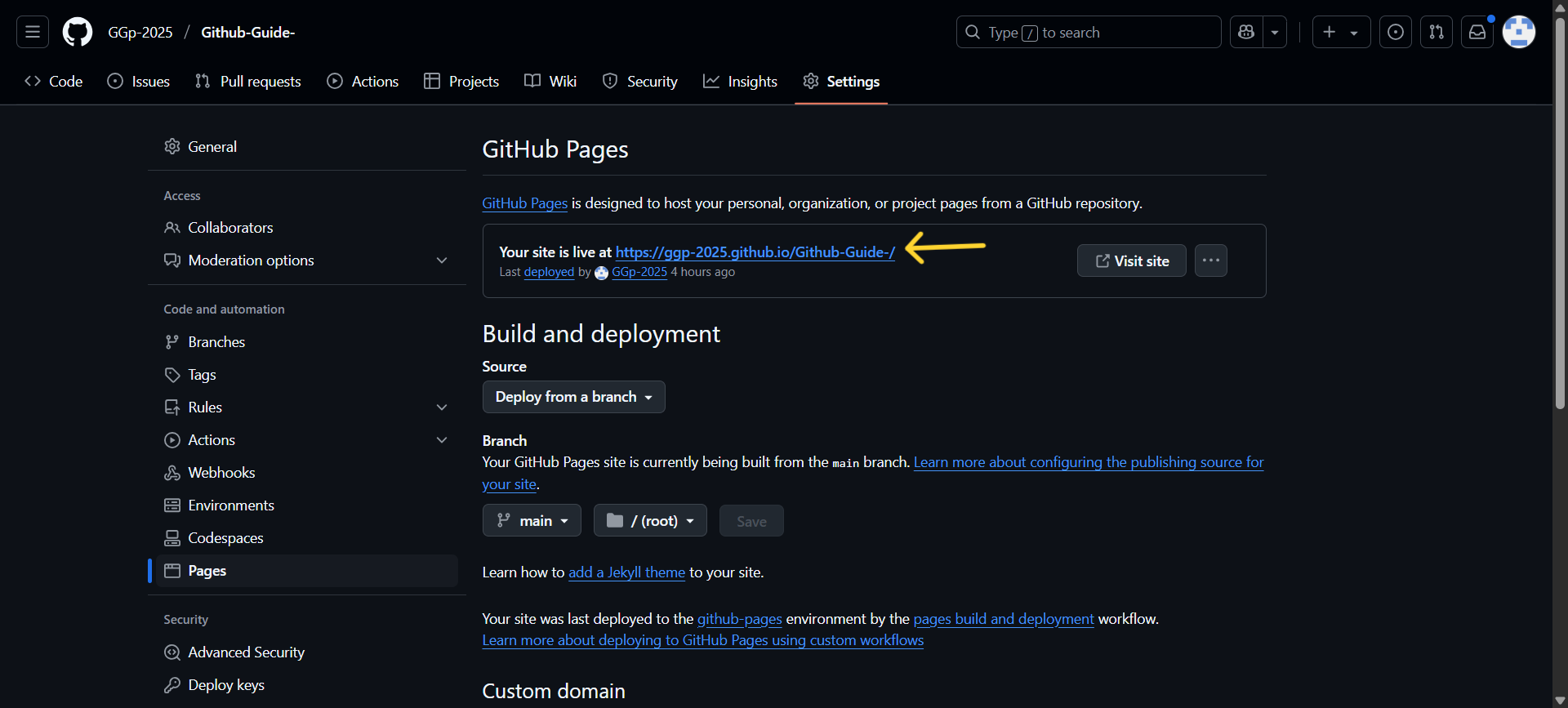Open the / (root) folder dropdown
The image size is (1568, 708).
coord(650,520)
